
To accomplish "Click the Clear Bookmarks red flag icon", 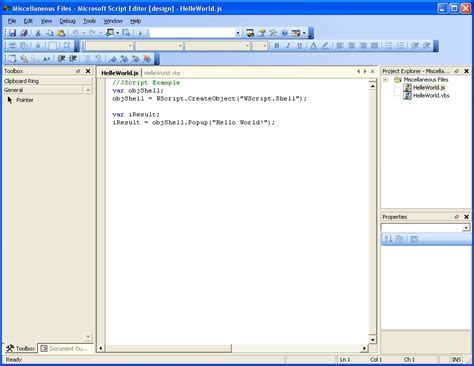I will pyautogui.click(x=147, y=59).
